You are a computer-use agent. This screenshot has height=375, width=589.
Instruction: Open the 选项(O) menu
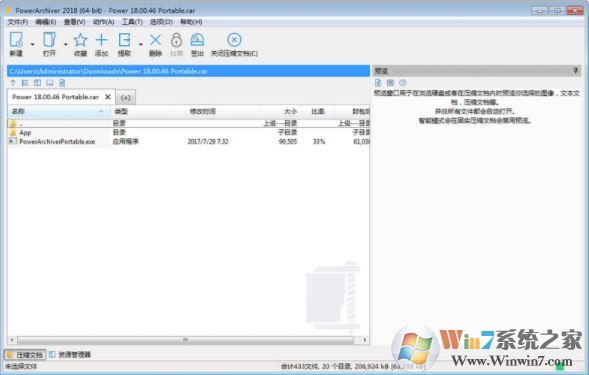[162, 22]
